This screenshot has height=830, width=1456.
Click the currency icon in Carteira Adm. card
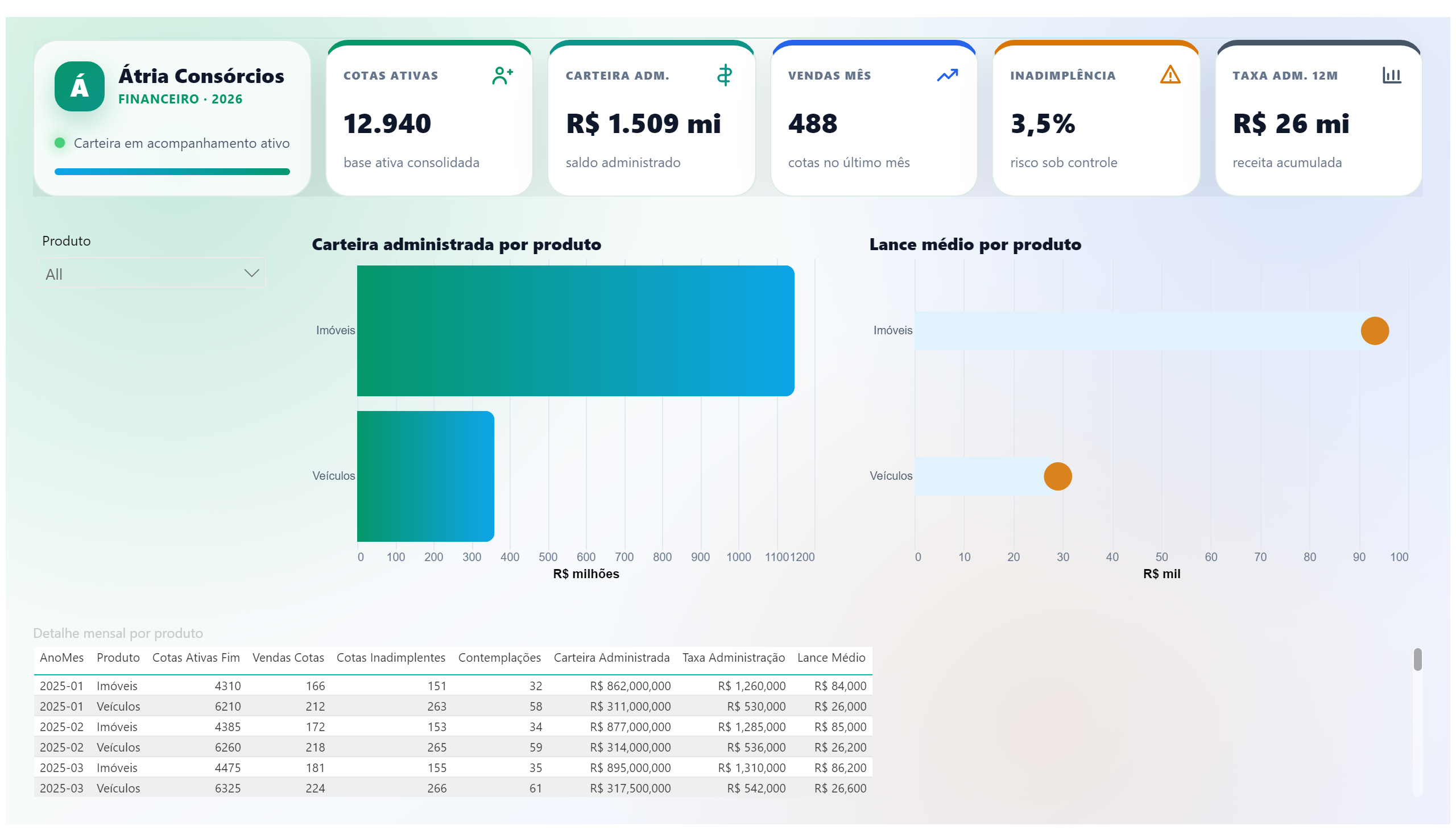coord(724,75)
